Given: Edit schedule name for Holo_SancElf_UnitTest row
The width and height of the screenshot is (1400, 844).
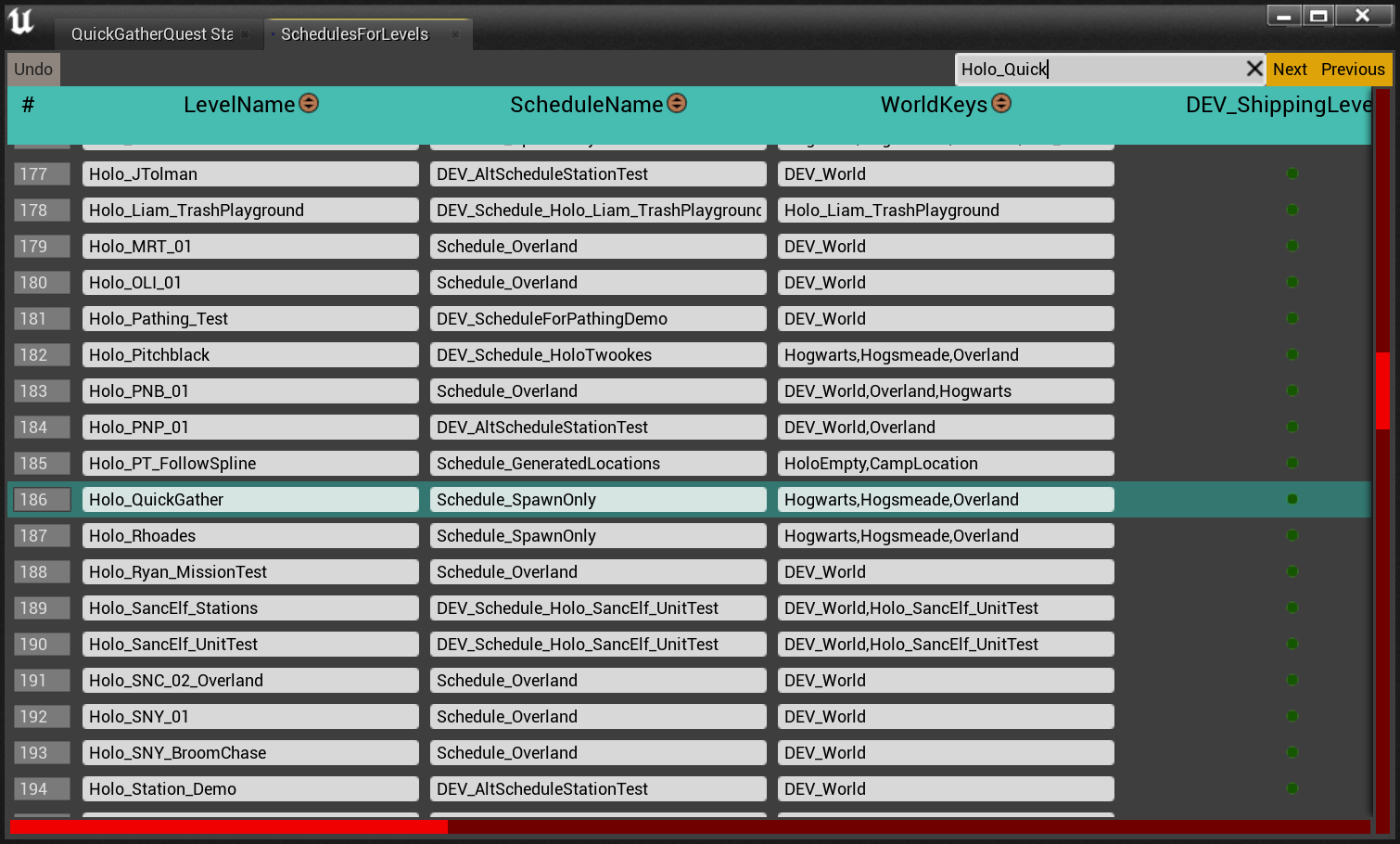Looking at the screenshot, I should (598, 644).
